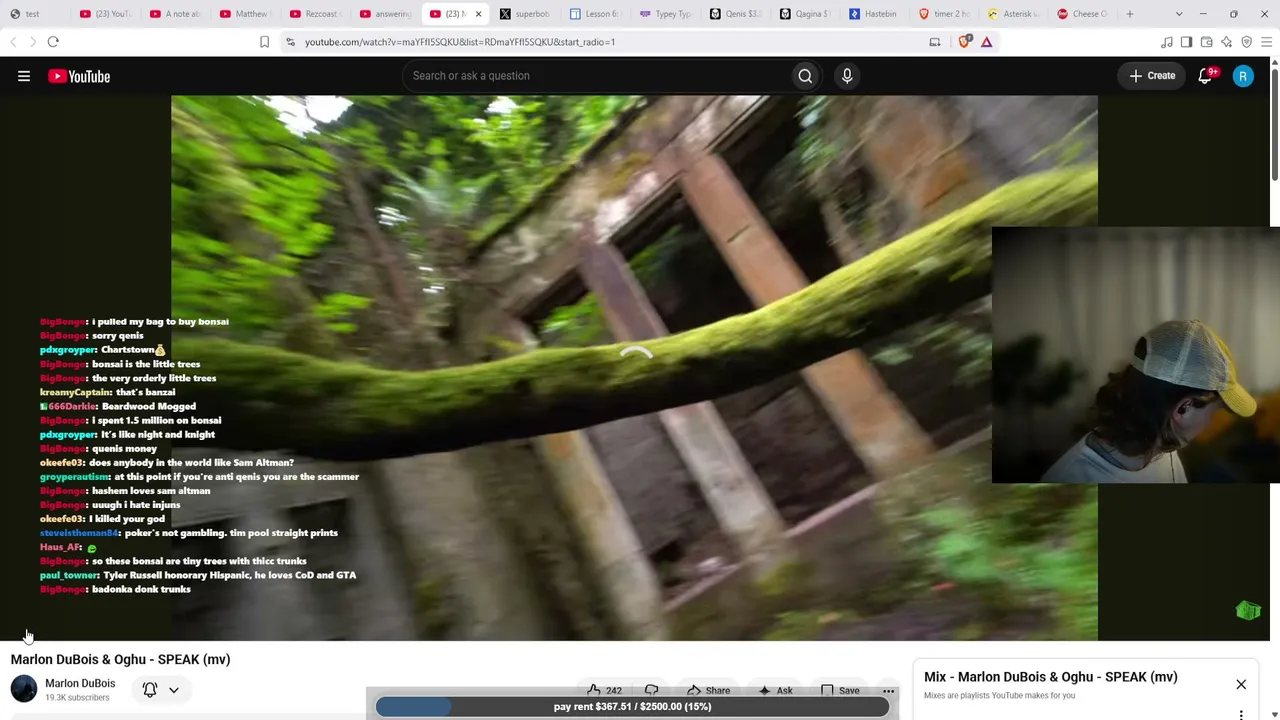Toggle the browser sidebar panel
Viewport: 1280px width, 720px height.
pyautogui.click(x=1186, y=42)
